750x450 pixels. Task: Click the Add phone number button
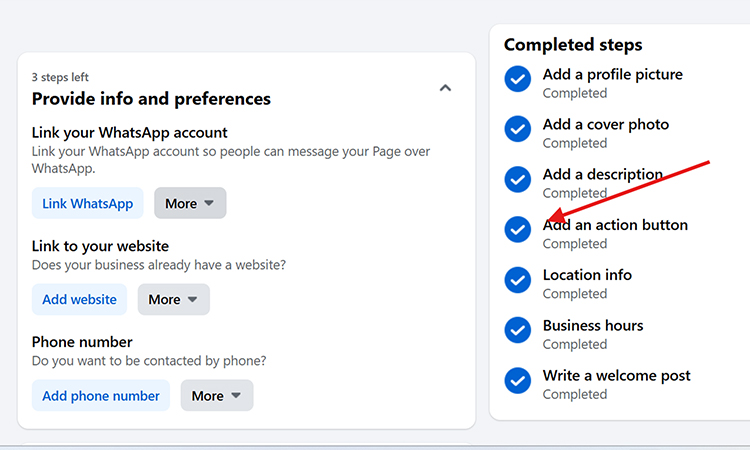pyautogui.click(x=101, y=395)
